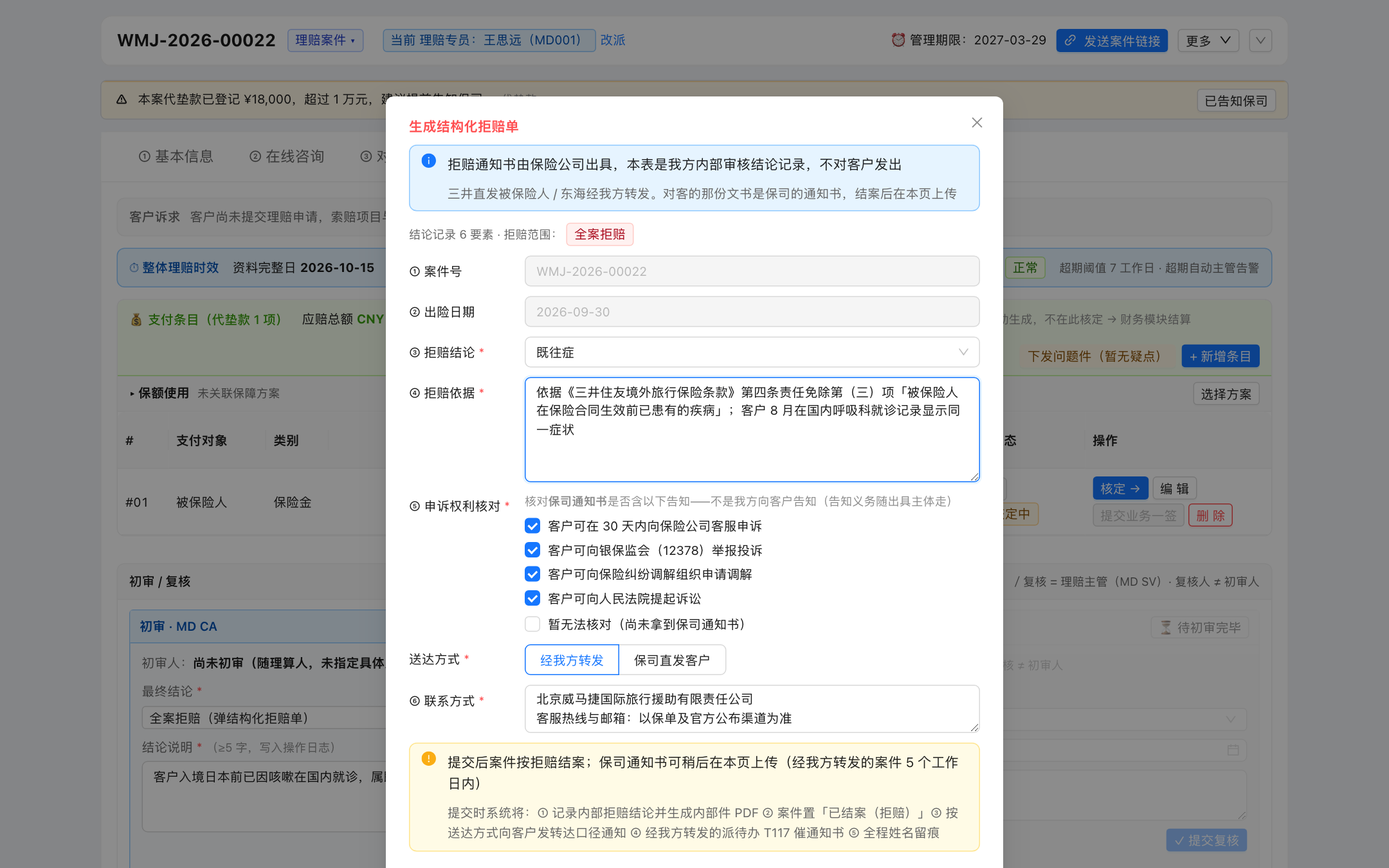Image resolution: width=1389 pixels, height=868 pixels.
Task: Click the red 删除 button for item #01
Action: (1210, 516)
